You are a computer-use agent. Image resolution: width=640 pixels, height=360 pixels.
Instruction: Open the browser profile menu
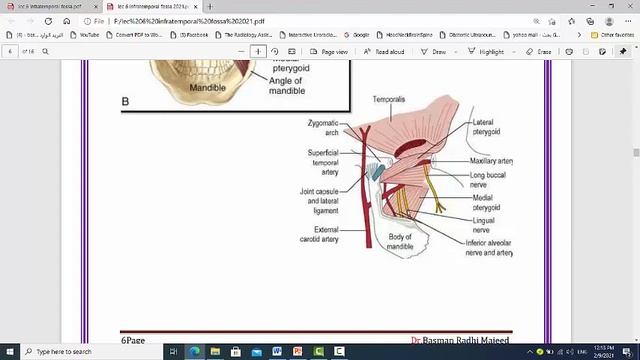click(x=609, y=21)
